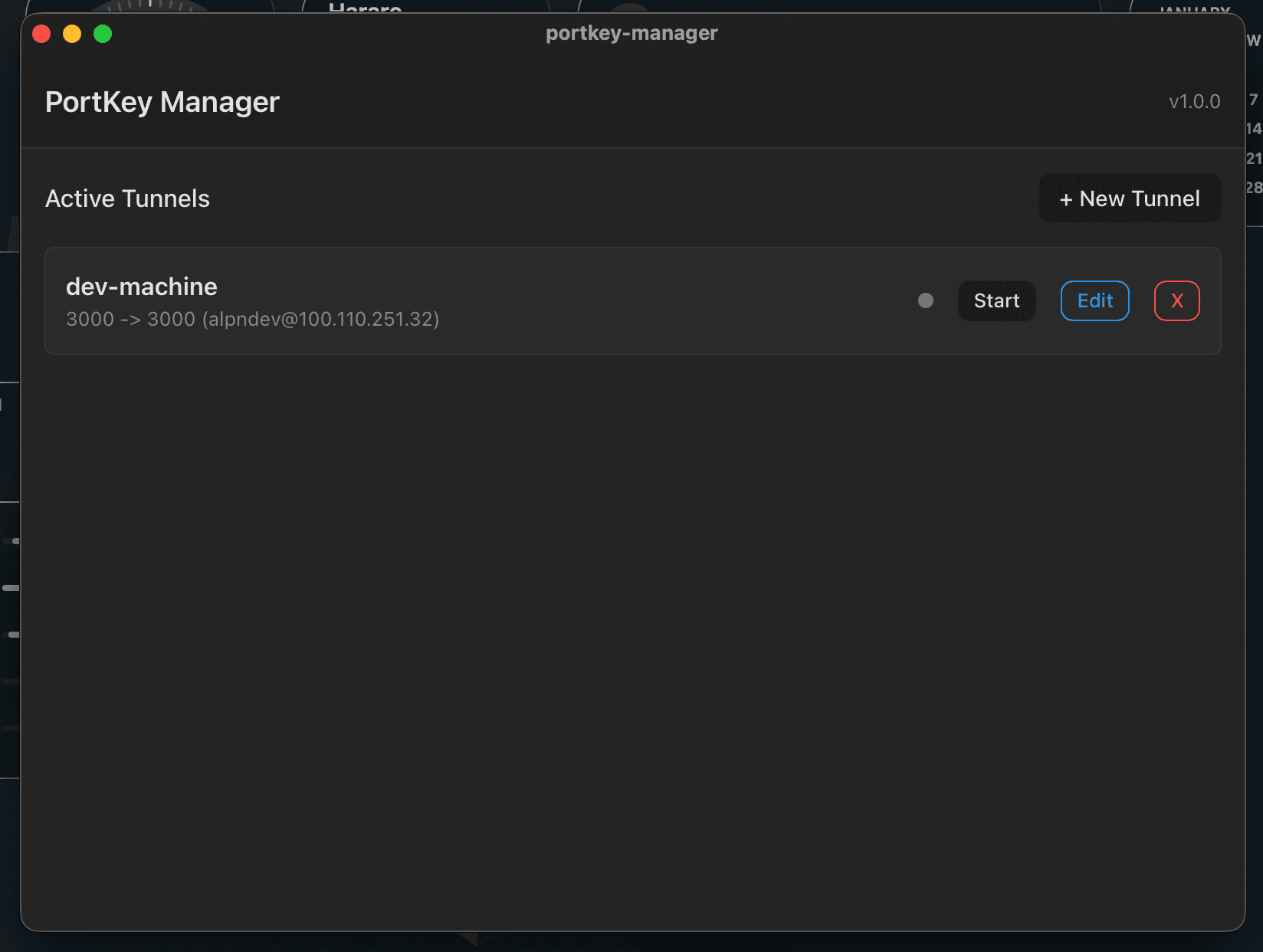This screenshot has width=1263, height=952.
Task: Click date 7 in the background calendar
Action: [x=1254, y=100]
